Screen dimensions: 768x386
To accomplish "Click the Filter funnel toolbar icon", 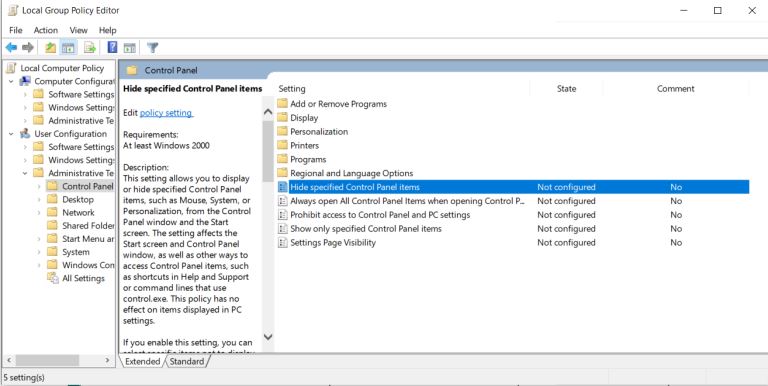I will coord(152,48).
